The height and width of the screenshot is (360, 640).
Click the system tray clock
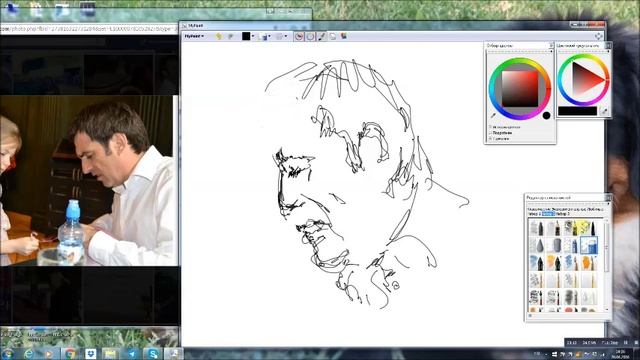click(x=620, y=354)
